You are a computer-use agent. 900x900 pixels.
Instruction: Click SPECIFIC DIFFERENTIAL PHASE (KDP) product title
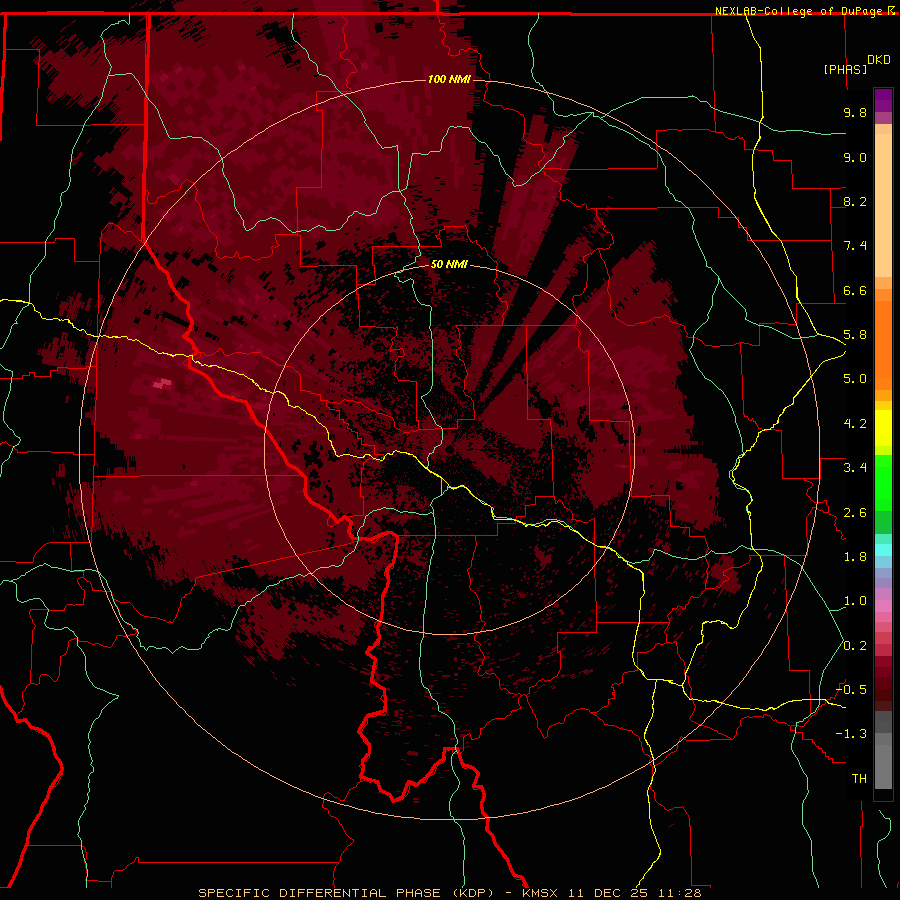pos(348,893)
